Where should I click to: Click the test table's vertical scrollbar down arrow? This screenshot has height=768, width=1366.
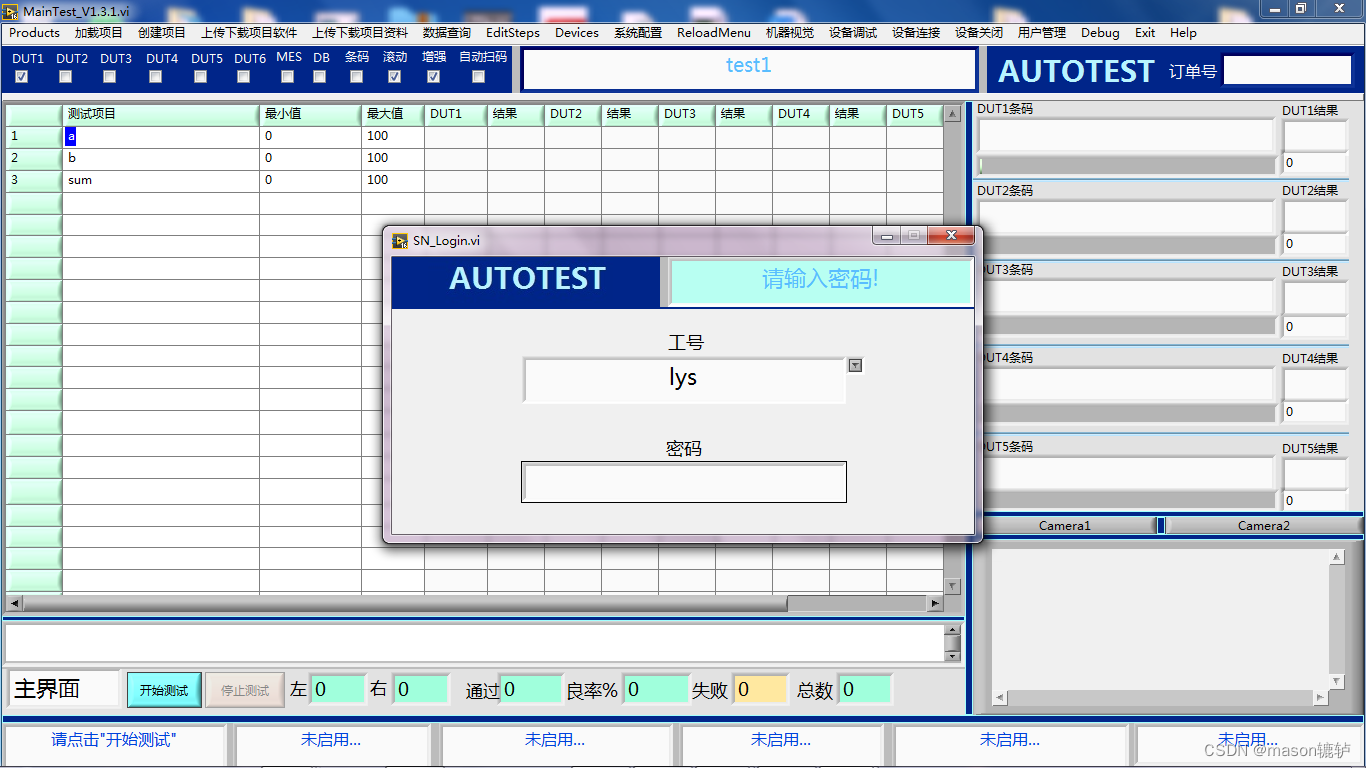pos(952,586)
